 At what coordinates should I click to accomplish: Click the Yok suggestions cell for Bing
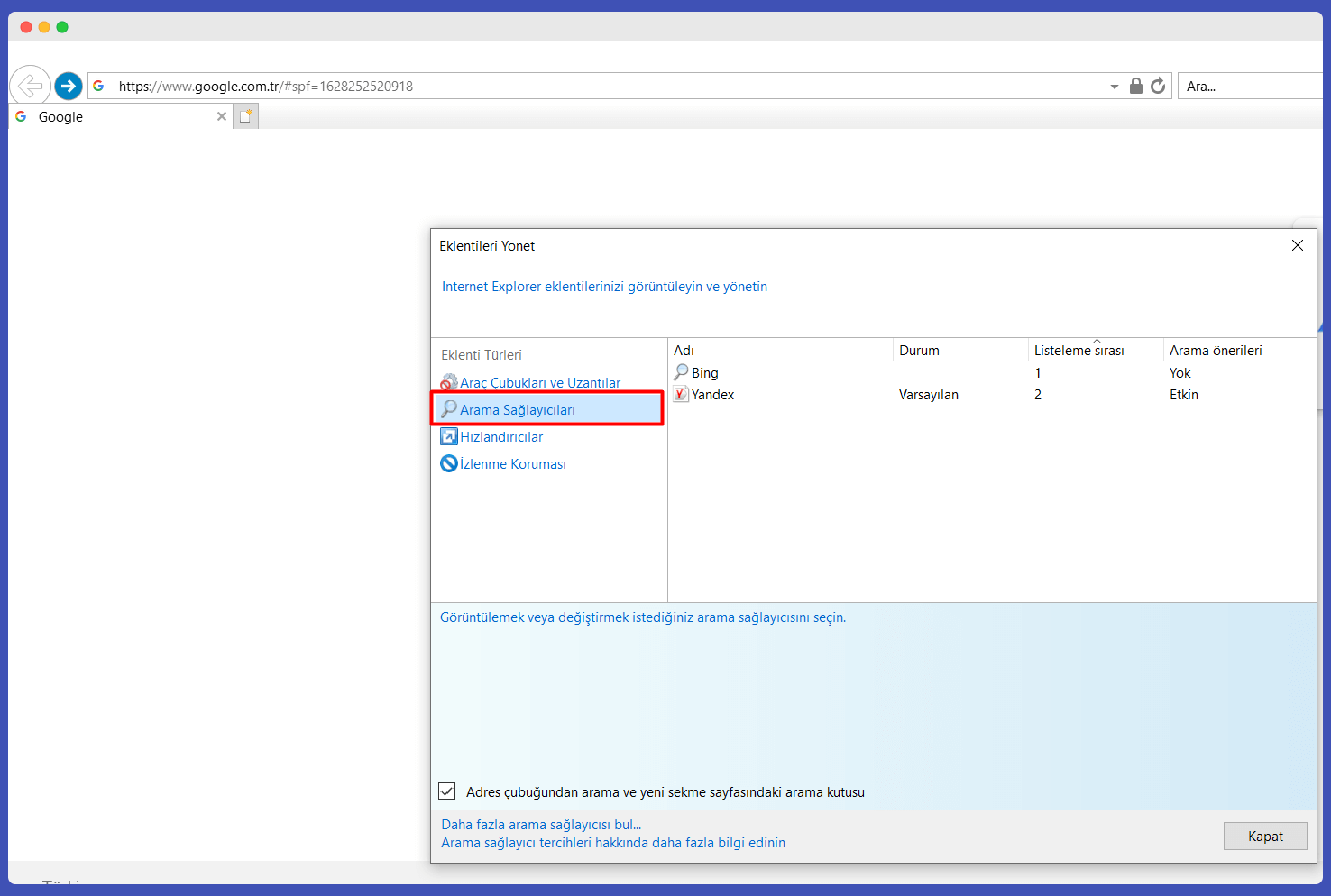click(x=1180, y=373)
